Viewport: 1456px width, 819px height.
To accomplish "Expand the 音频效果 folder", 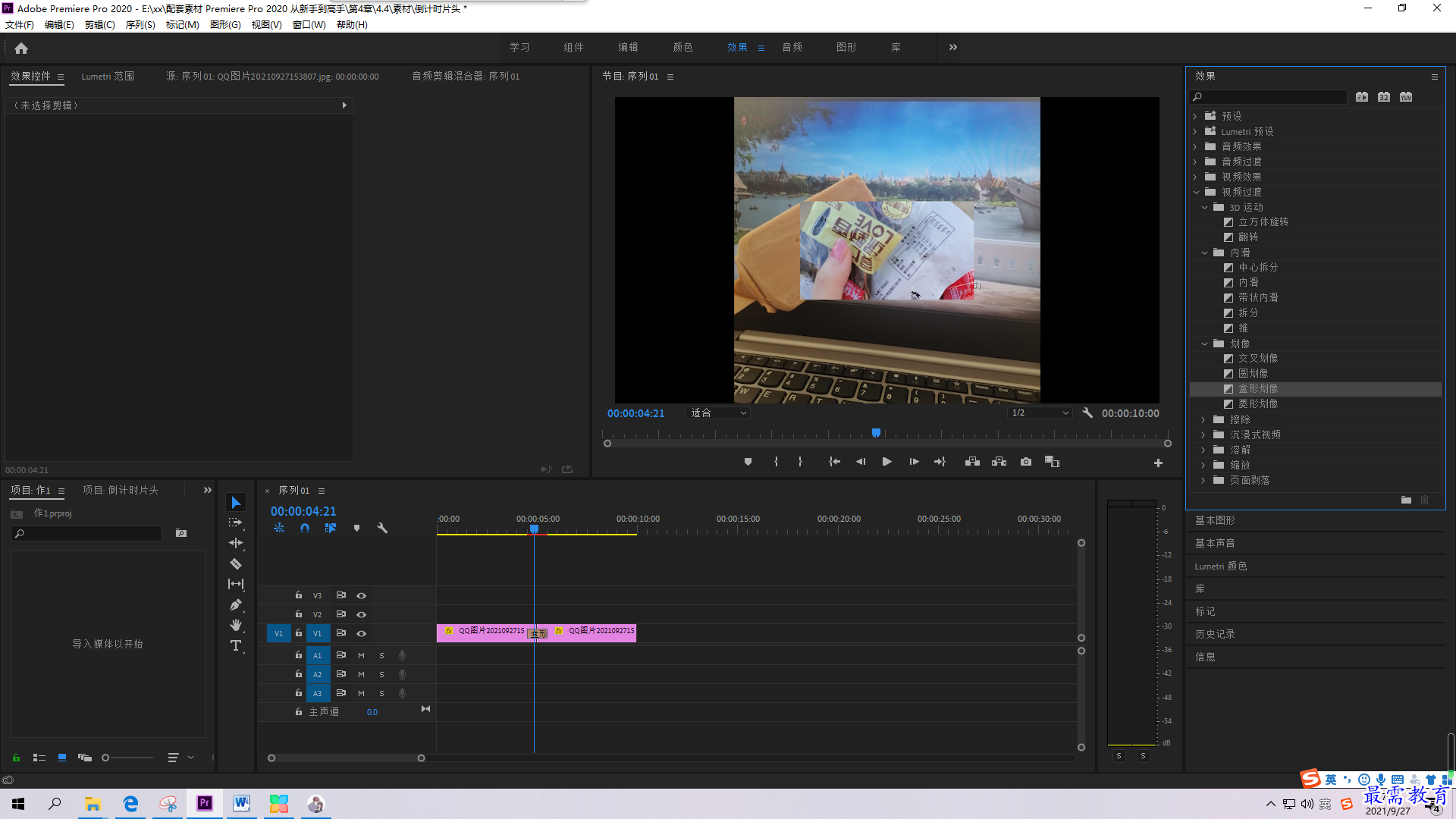I will 1195,146.
